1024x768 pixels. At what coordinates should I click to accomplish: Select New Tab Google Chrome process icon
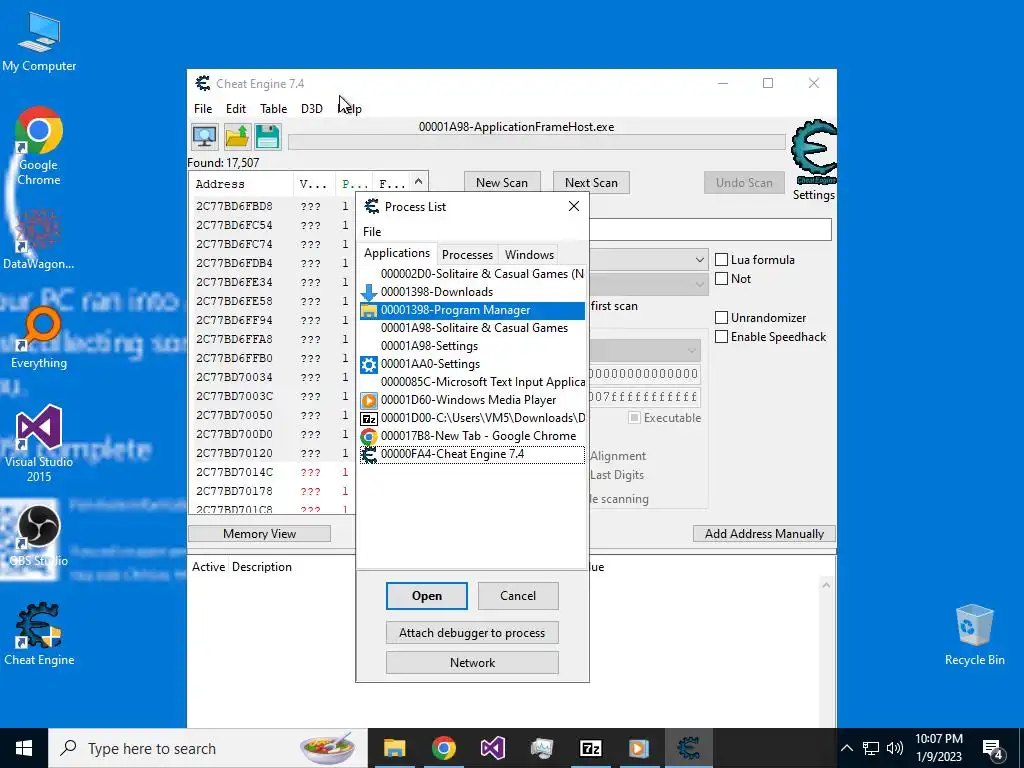click(369, 436)
